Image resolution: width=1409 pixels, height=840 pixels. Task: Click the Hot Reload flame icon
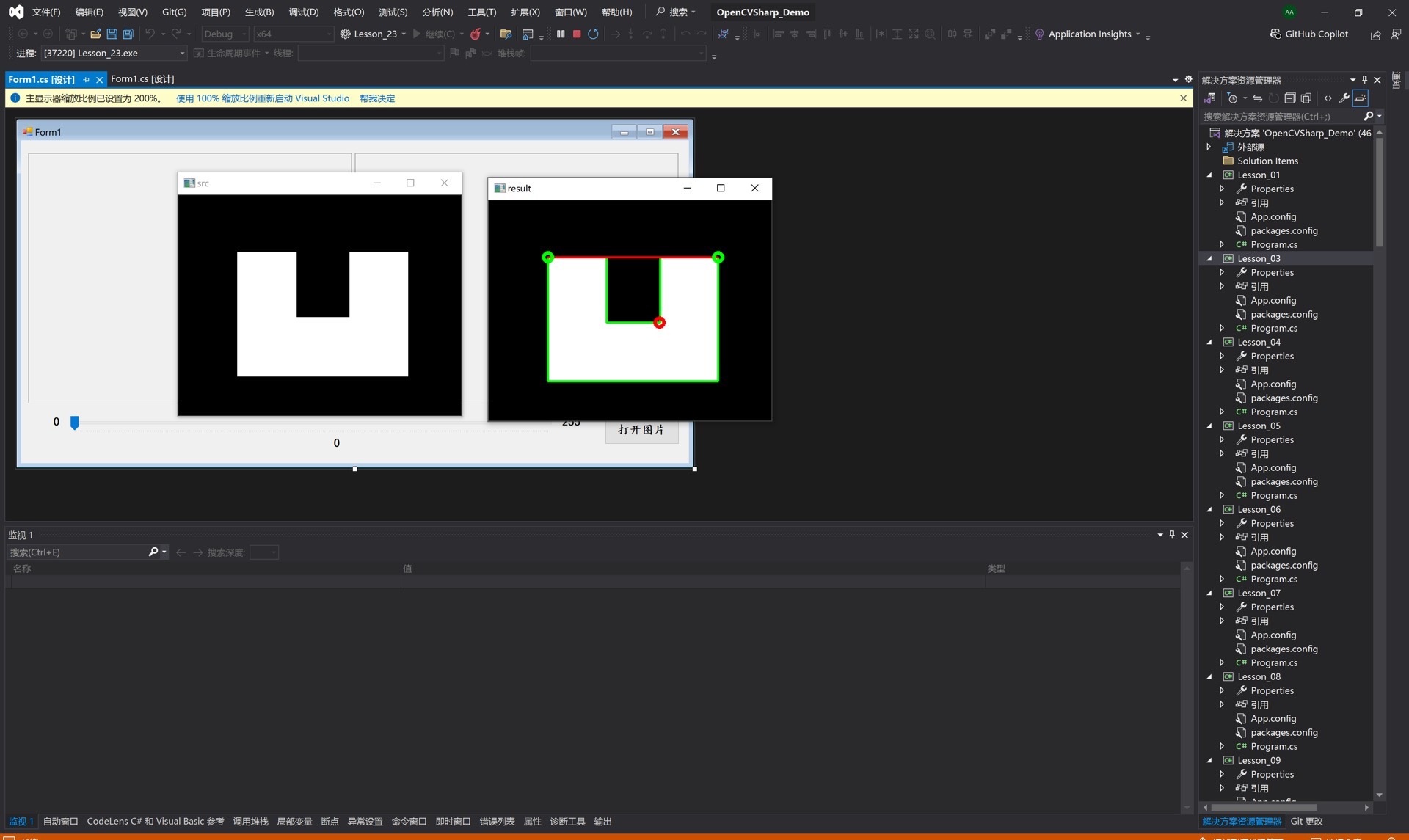476,34
